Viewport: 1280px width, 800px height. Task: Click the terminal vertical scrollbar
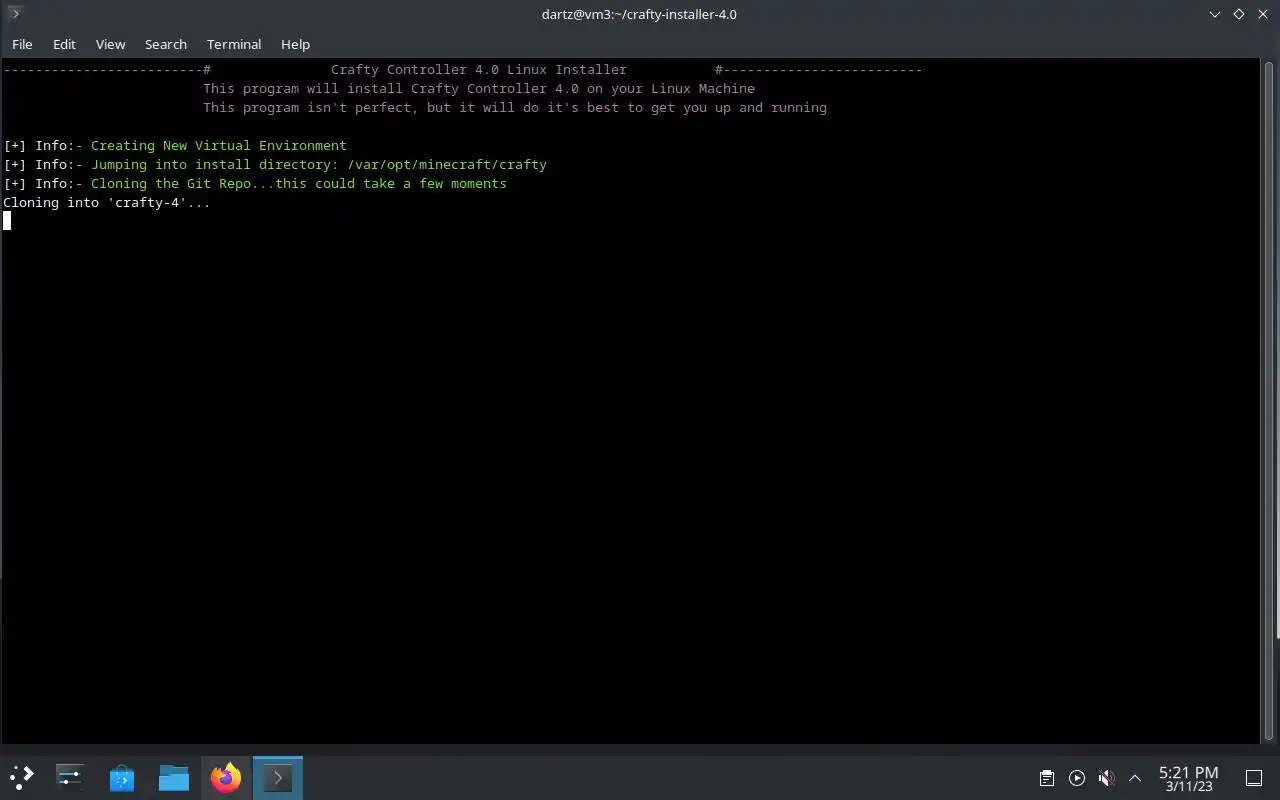point(1268,400)
